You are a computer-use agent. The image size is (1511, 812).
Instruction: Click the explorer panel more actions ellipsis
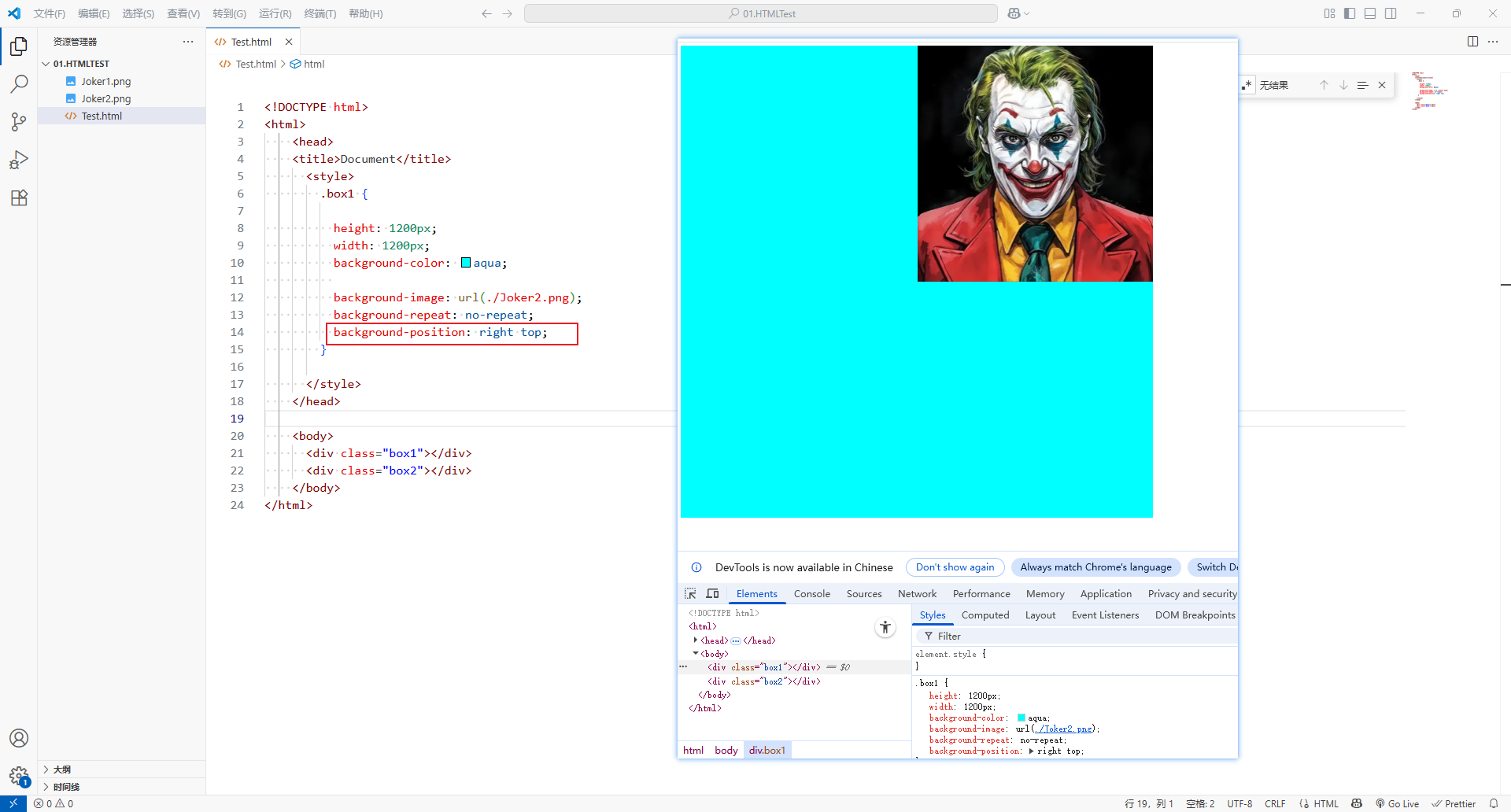point(188,42)
